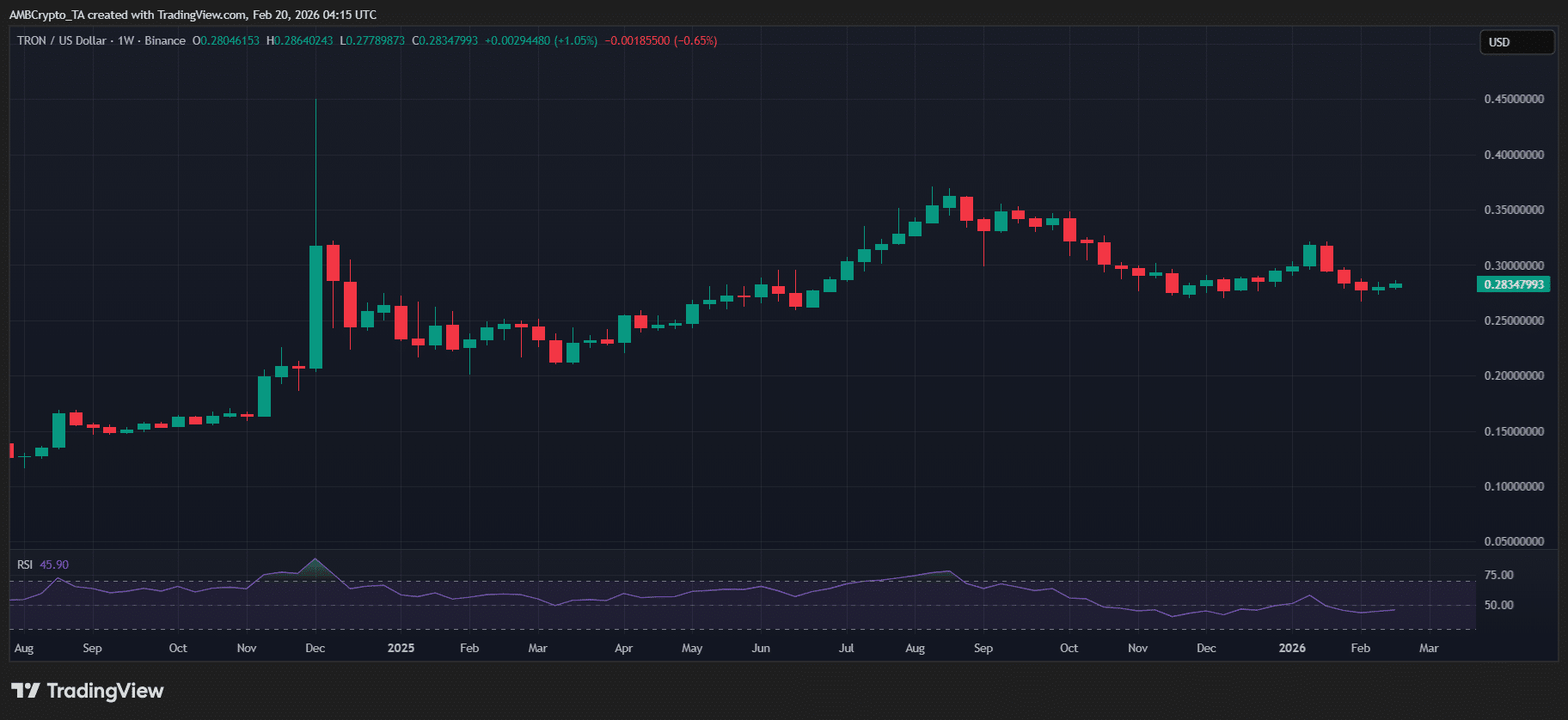This screenshot has width=1568, height=720.
Task: Select the TRON / US Dollar symbol title
Action: pos(62,40)
